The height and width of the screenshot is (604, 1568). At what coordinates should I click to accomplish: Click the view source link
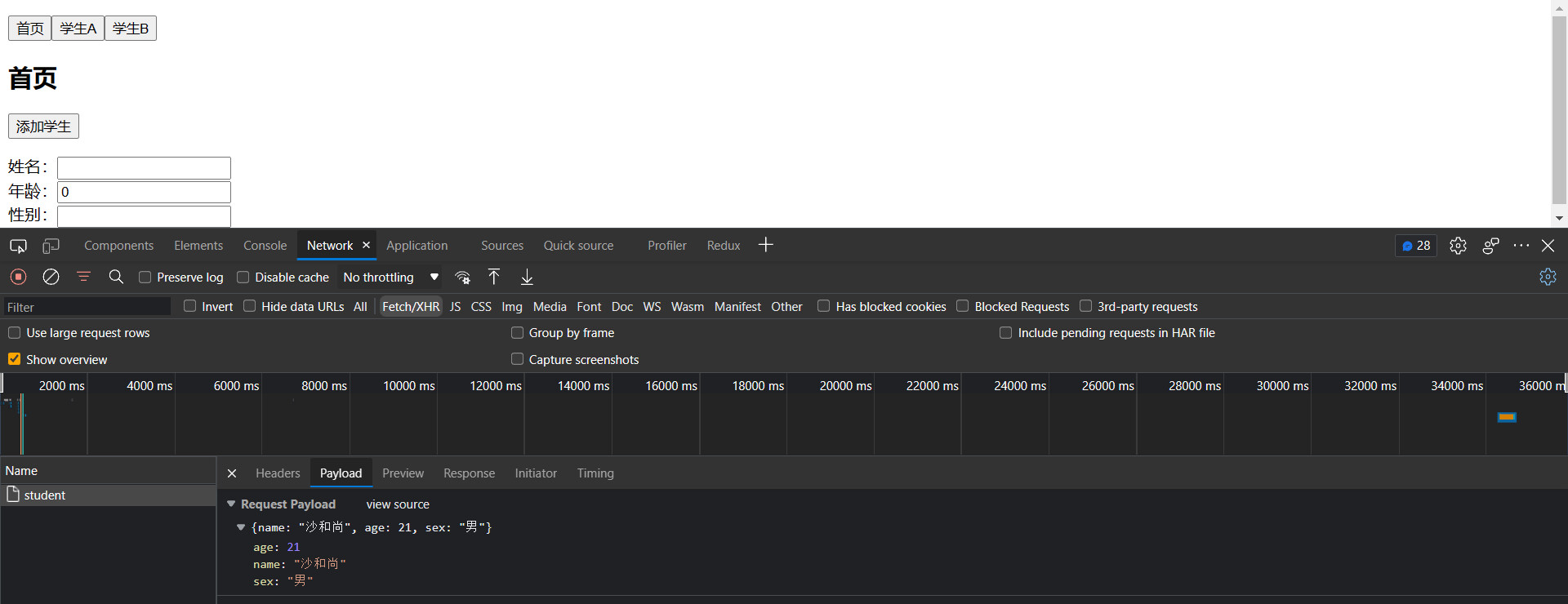tap(398, 504)
